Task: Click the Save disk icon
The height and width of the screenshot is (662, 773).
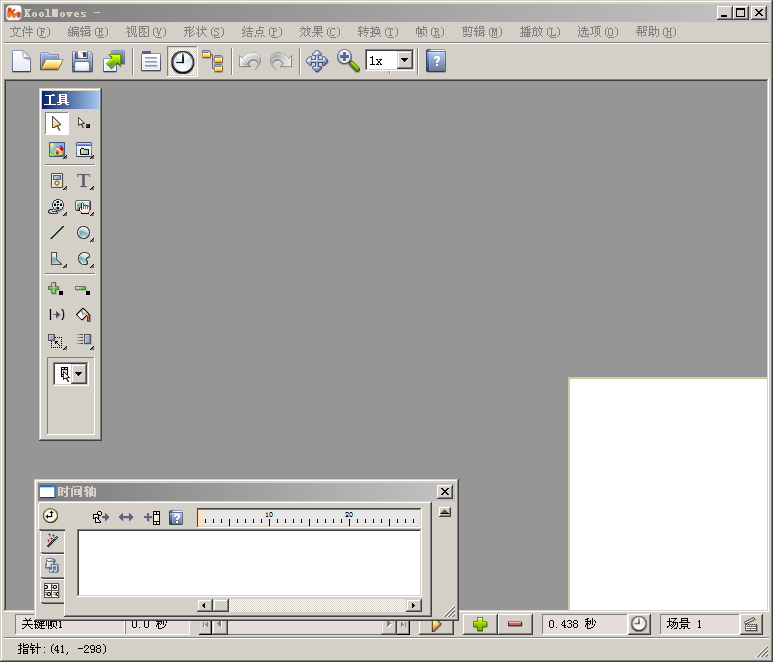Action: coord(82,62)
